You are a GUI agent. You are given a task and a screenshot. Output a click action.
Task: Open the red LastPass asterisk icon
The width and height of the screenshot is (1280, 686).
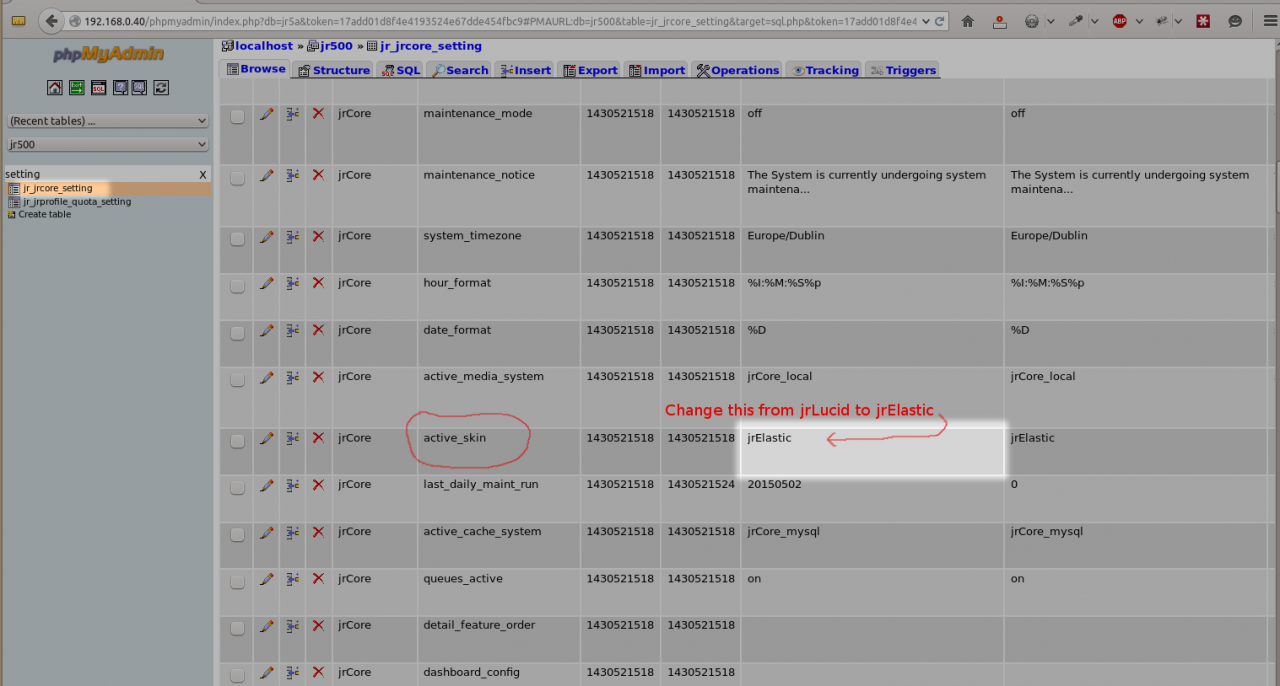1205,21
